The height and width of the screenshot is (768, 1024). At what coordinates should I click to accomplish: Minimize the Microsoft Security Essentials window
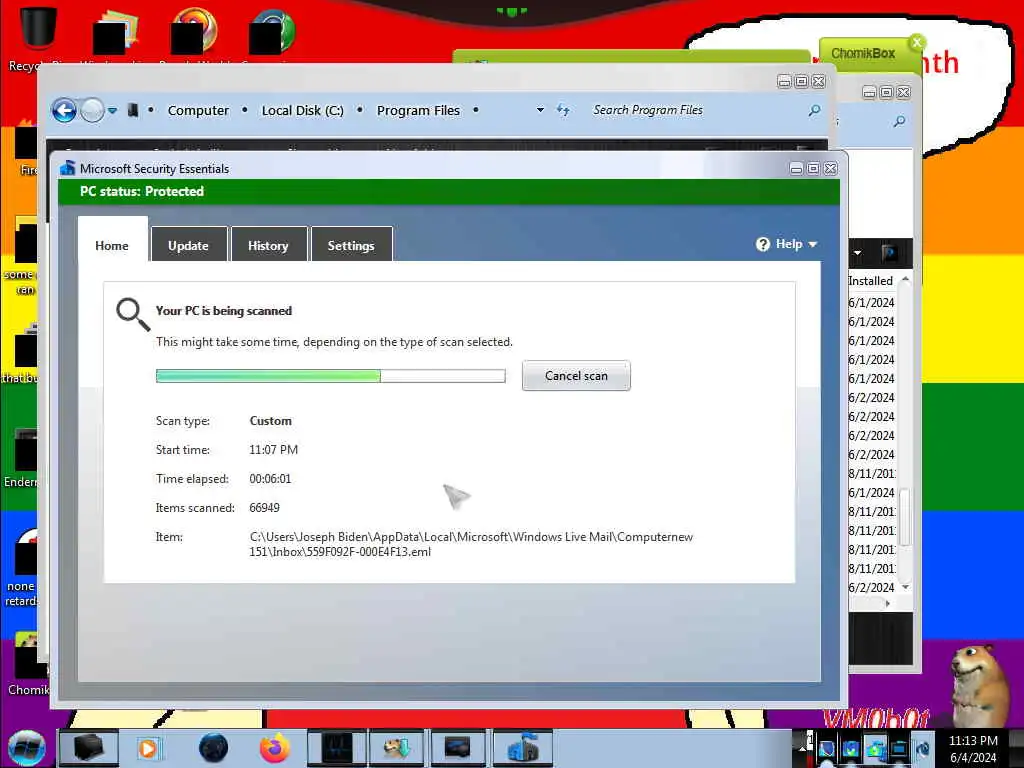pos(796,168)
